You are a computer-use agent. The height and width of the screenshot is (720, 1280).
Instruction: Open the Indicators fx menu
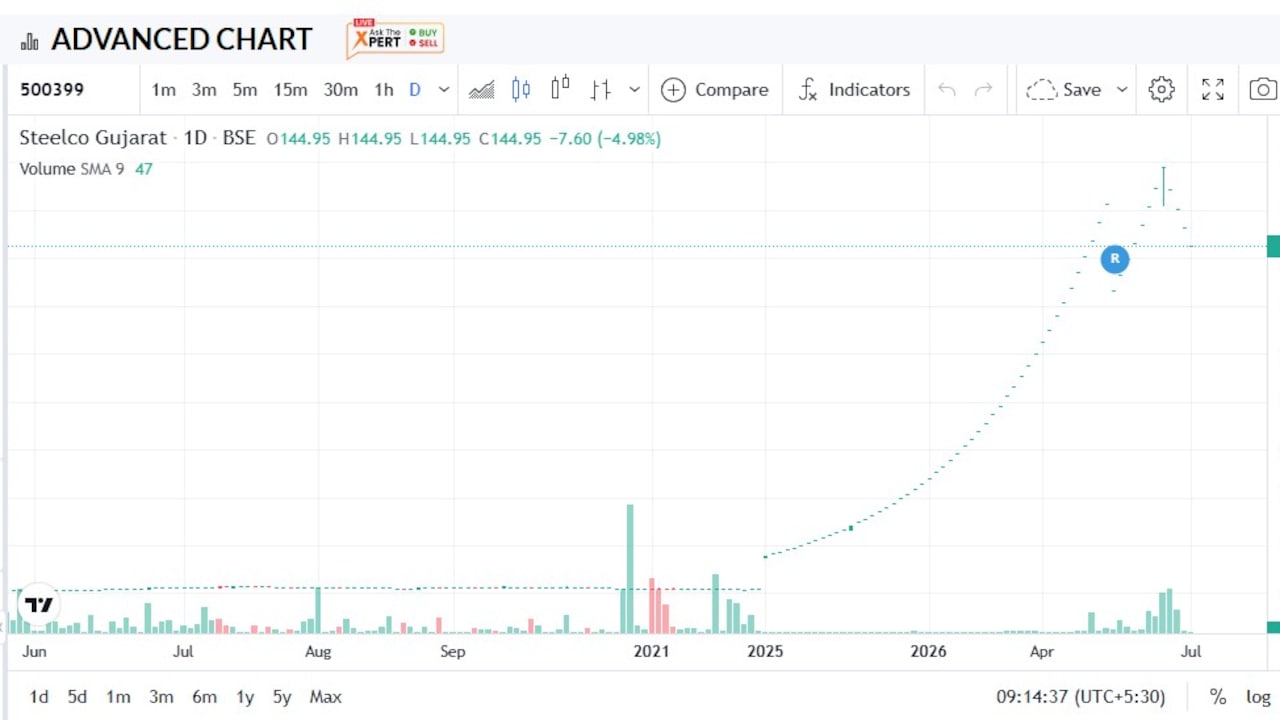854,90
